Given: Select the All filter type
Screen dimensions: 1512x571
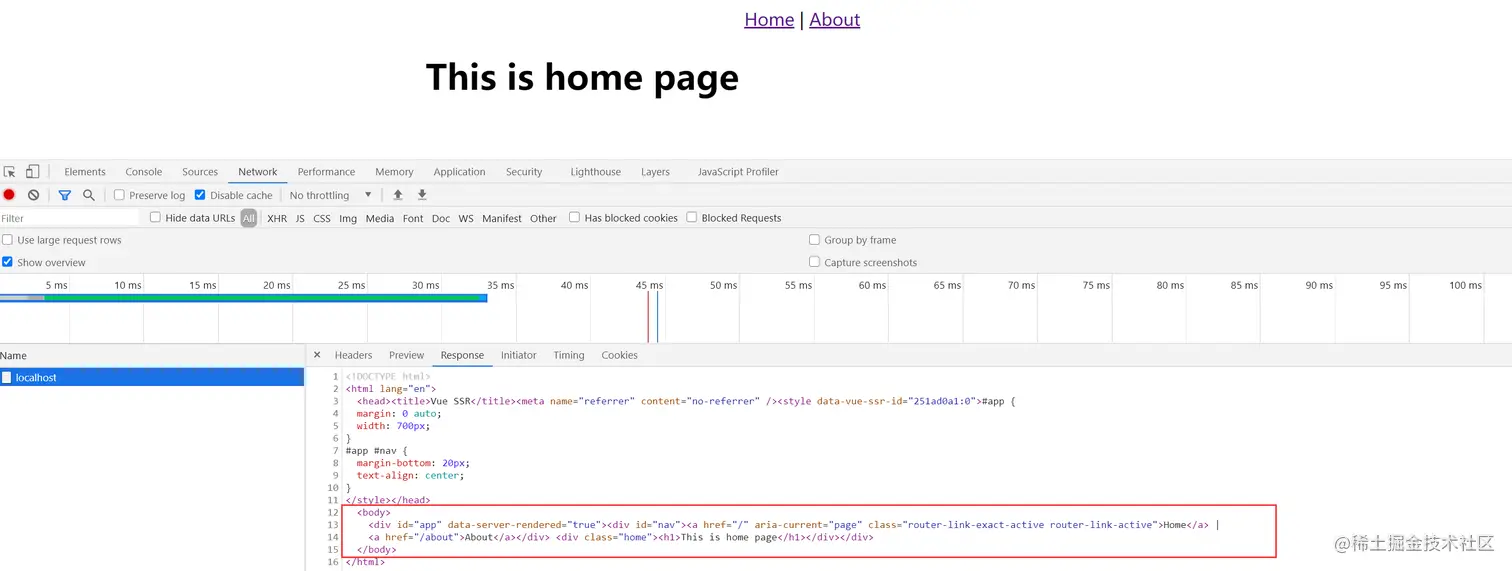Looking at the screenshot, I should click(249, 218).
